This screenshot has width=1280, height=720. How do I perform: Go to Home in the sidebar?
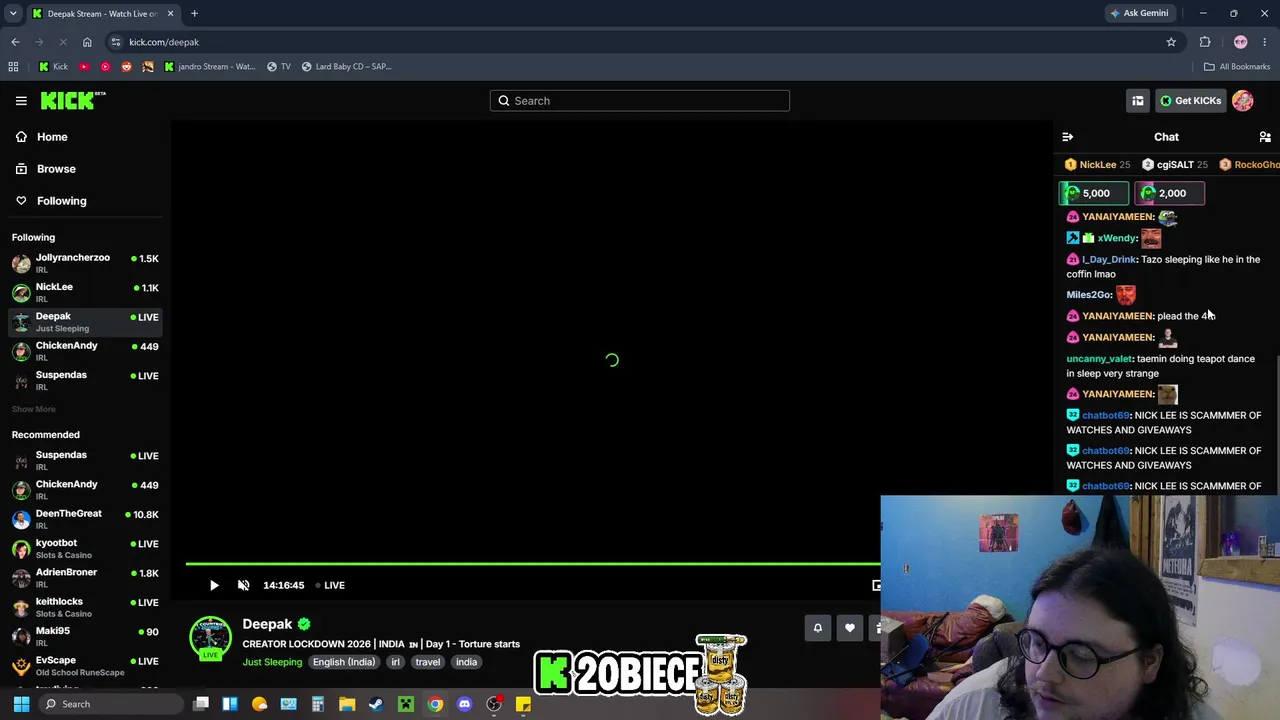[52, 137]
